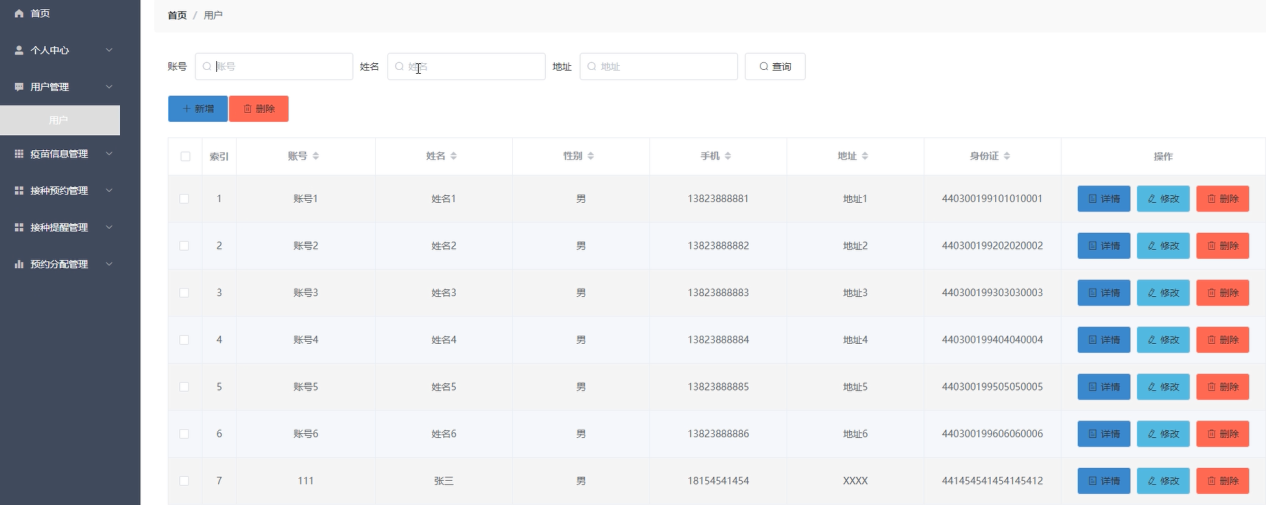Expand the 接种提醒管理 chevron

[109, 227]
